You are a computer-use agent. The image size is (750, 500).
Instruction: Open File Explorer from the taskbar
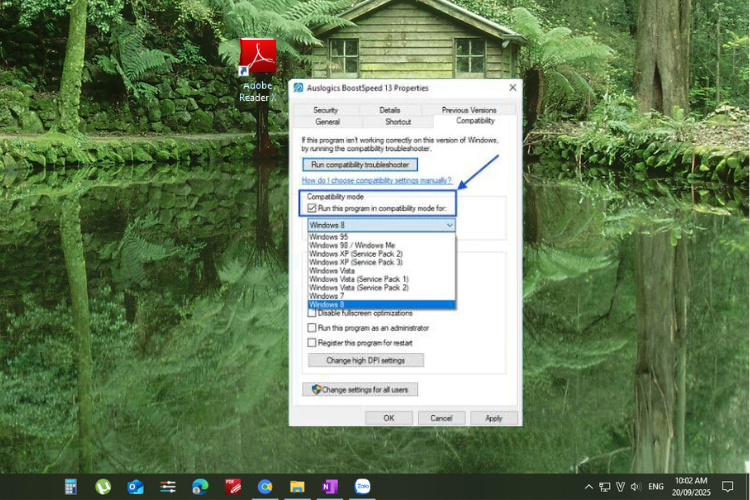point(297,487)
